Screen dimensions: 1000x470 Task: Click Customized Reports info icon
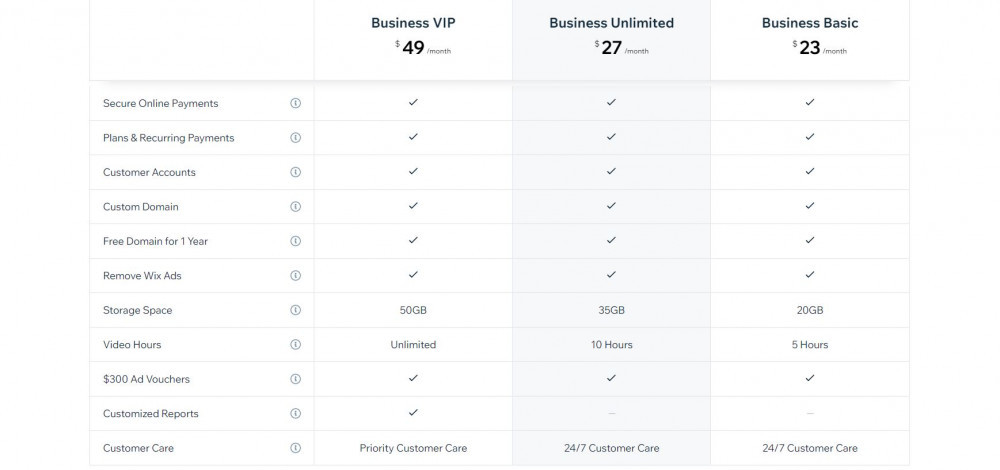(x=295, y=413)
